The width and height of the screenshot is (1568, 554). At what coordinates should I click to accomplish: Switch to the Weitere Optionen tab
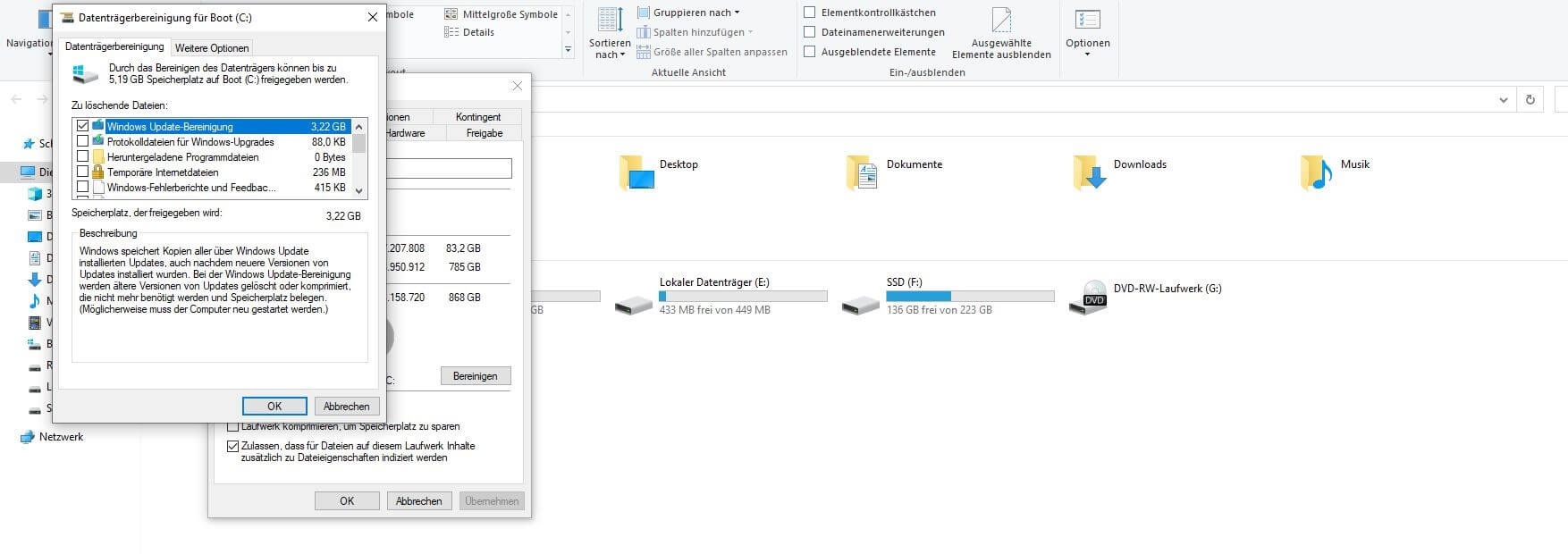pos(212,47)
